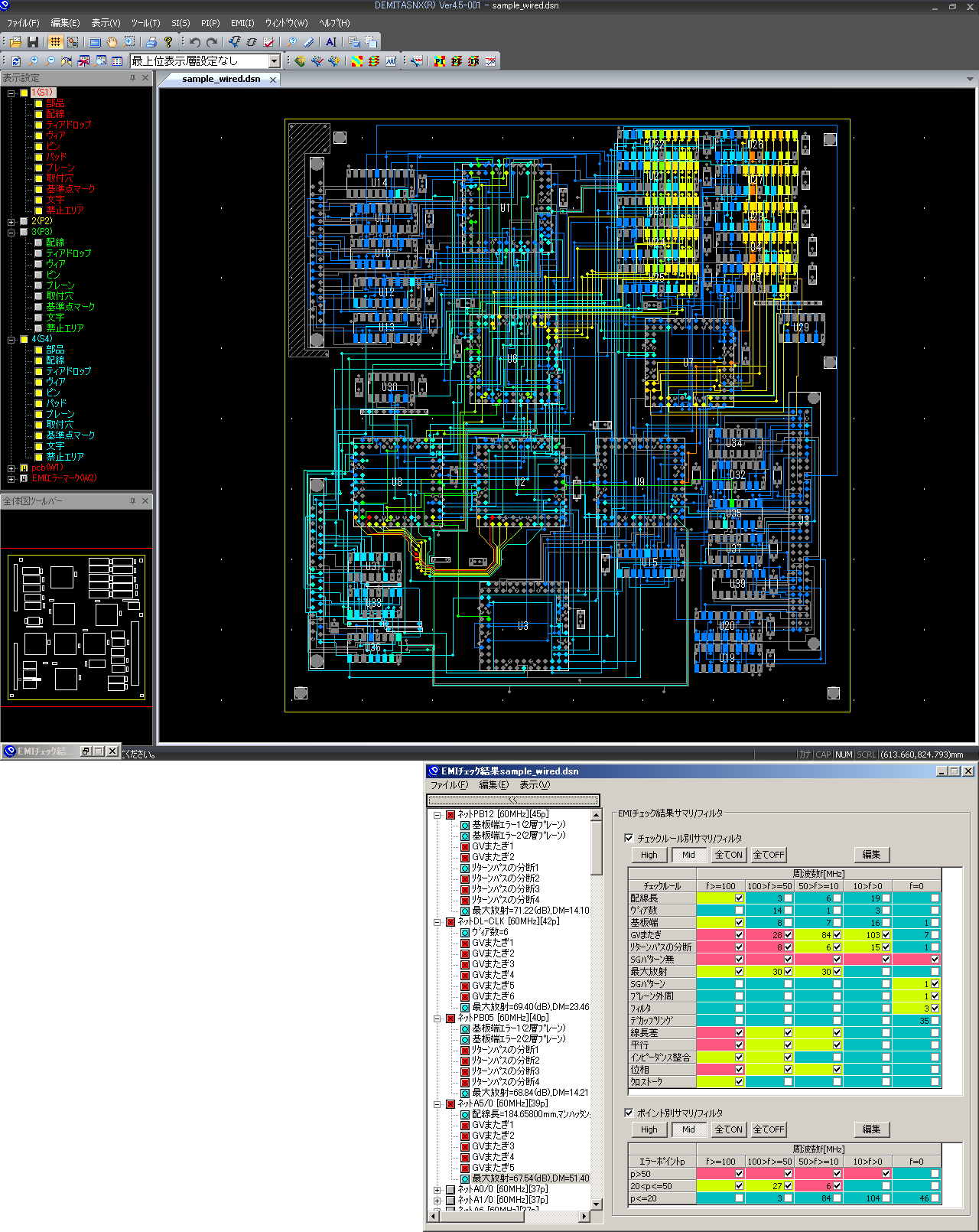Viewport: 979px width, 1232px height.
Task: Click the refresh/redraw view icon
Action: (x=16, y=61)
